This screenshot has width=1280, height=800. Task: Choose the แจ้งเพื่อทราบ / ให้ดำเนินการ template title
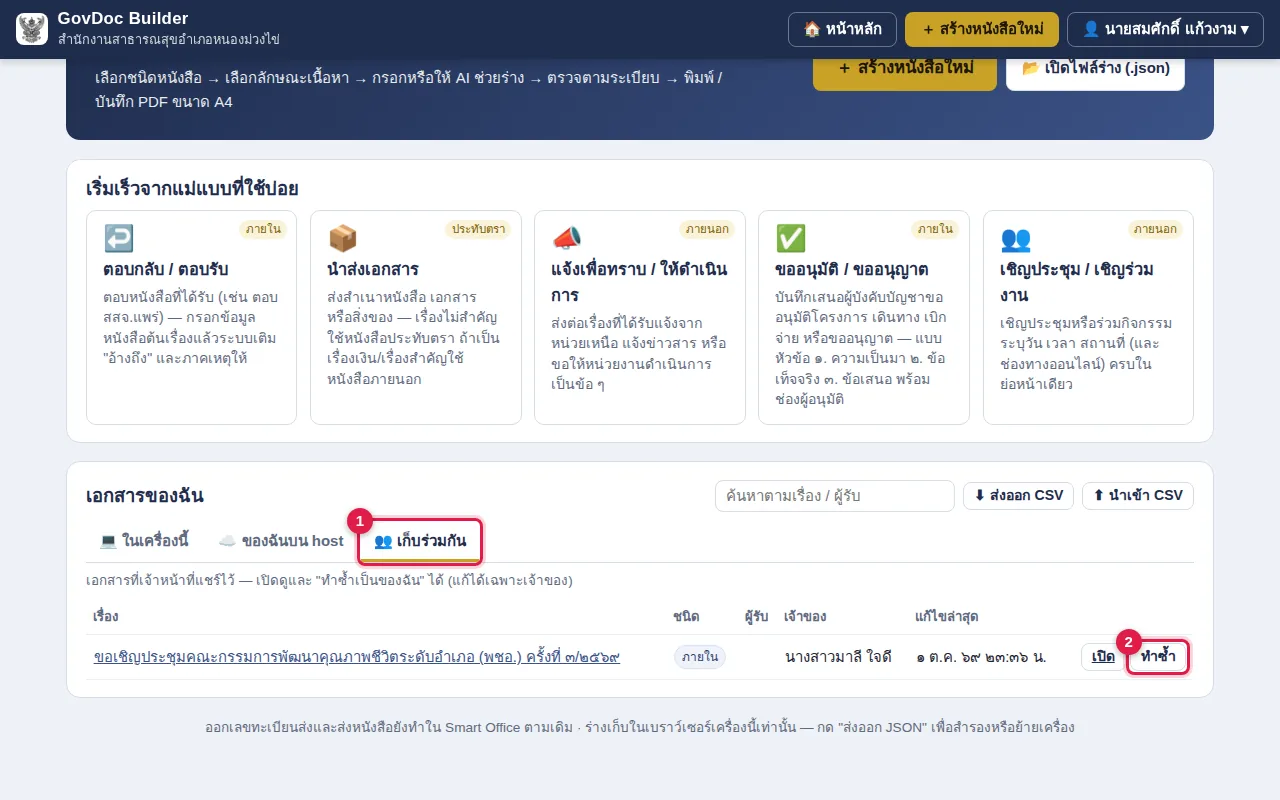point(639,282)
